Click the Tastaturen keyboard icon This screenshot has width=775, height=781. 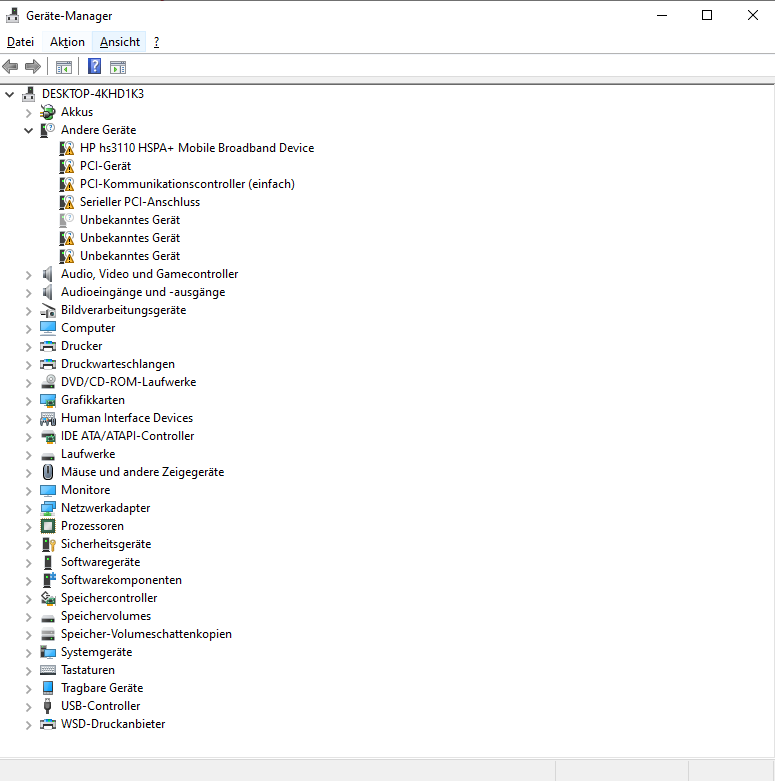click(48, 670)
